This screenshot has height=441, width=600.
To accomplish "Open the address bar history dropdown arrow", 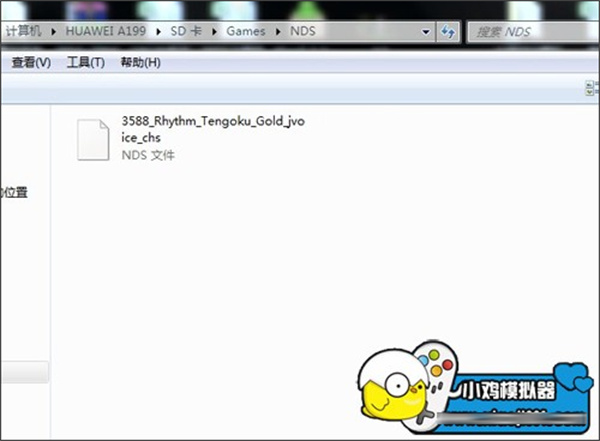I will (426, 32).
